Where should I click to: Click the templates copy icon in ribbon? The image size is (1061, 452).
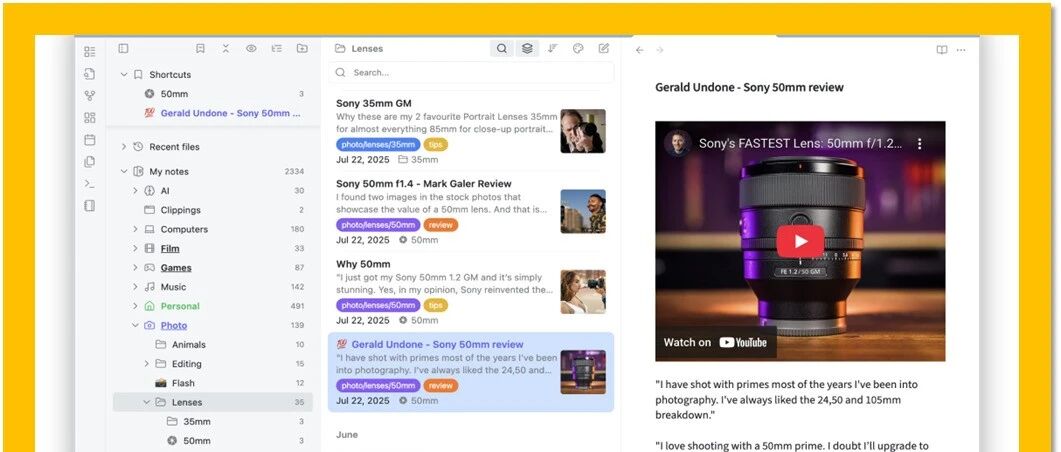89,162
